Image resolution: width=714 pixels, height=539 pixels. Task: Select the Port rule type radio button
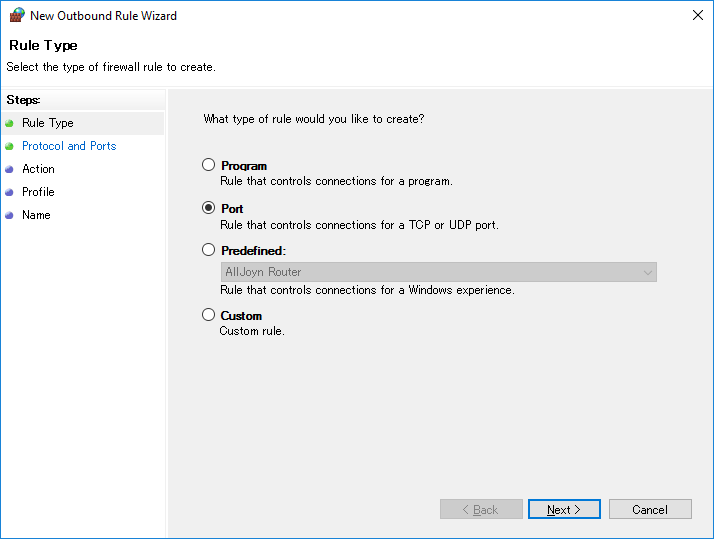208,208
